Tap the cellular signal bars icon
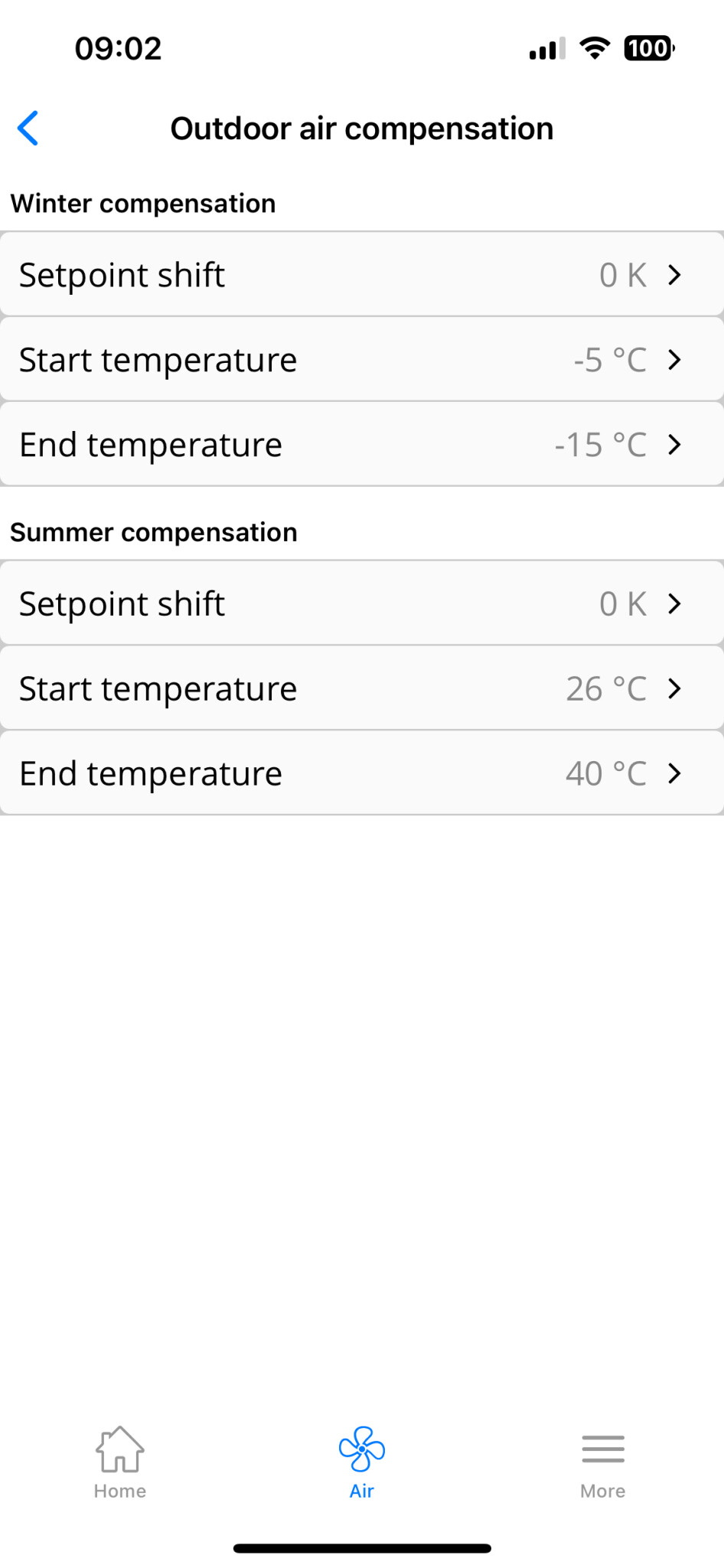The image size is (724, 1568). click(547, 49)
